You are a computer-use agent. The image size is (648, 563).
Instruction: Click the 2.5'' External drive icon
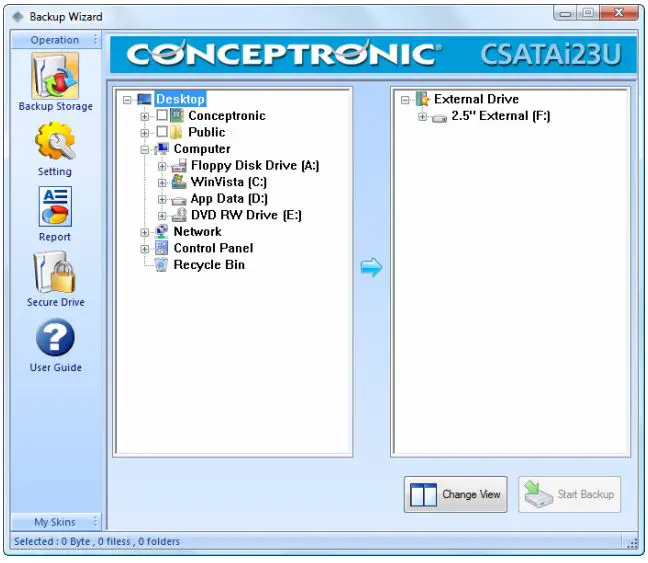point(439,119)
